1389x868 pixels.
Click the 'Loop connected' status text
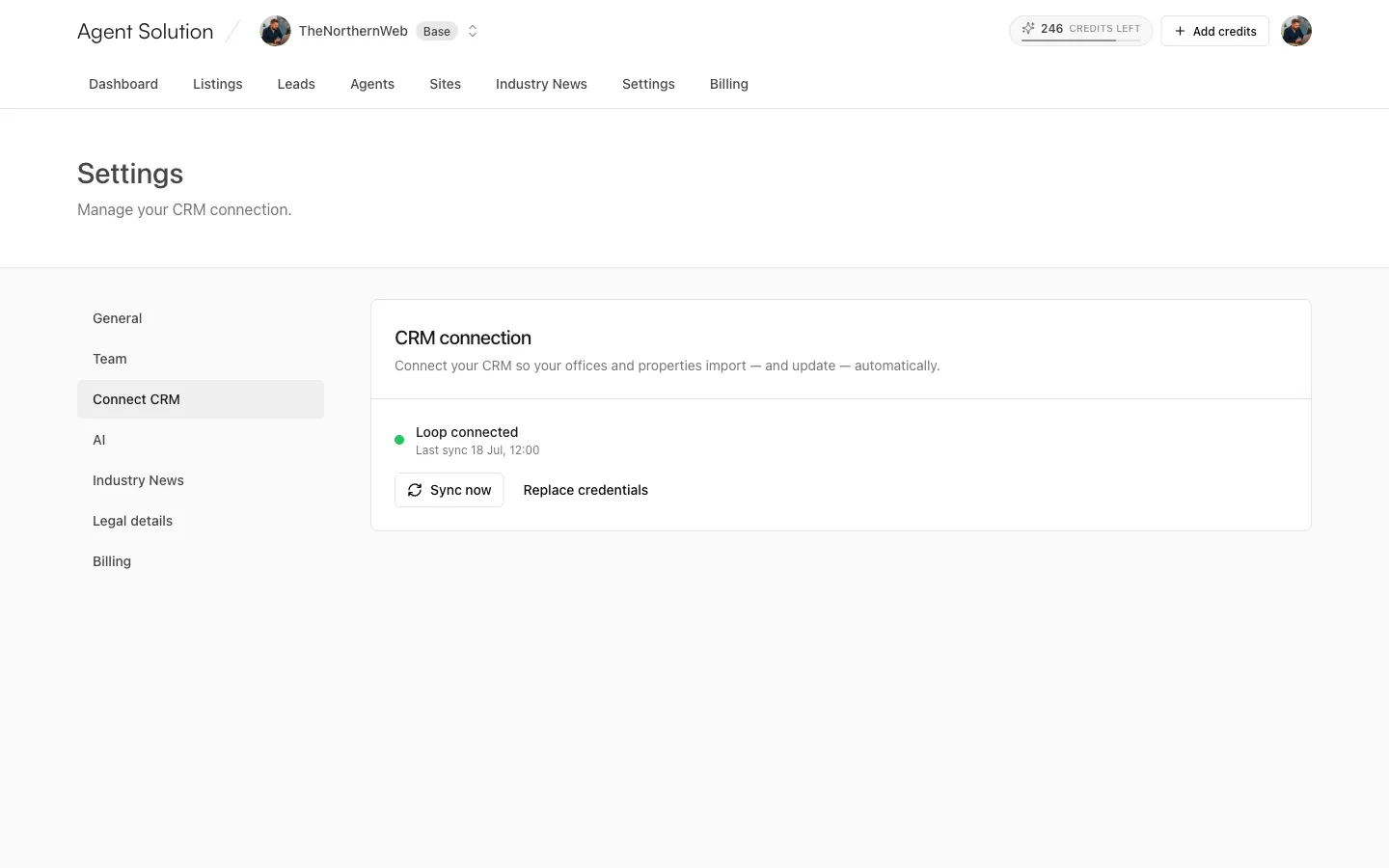pos(467,432)
